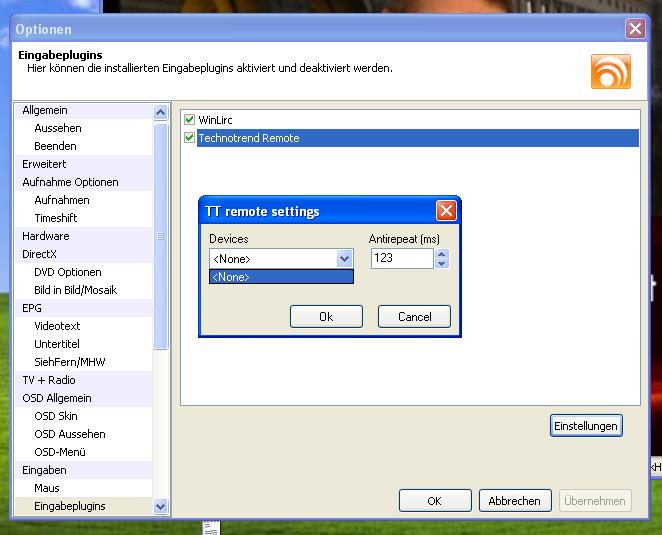Image resolution: width=662 pixels, height=535 pixels.
Task: Click OK in the Optionen window
Action: click(x=435, y=501)
